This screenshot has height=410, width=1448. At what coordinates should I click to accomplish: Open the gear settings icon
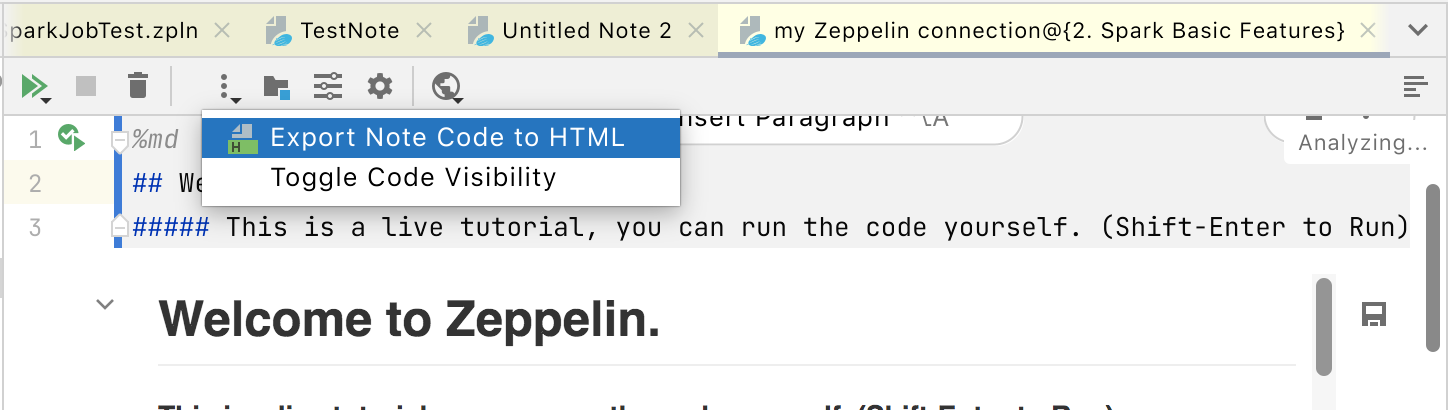tap(380, 87)
